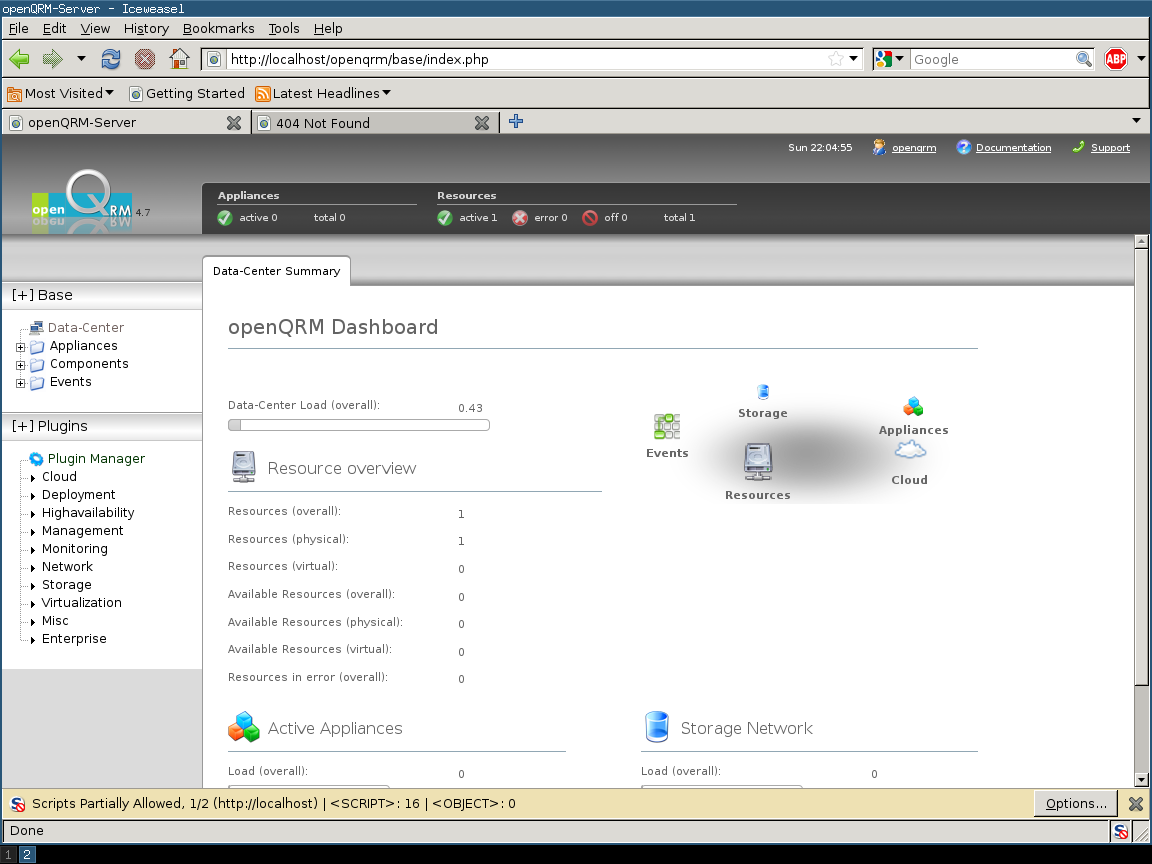This screenshot has height=864, width=1152.
Task: Open the Support link
Action: pos(1110,148)
